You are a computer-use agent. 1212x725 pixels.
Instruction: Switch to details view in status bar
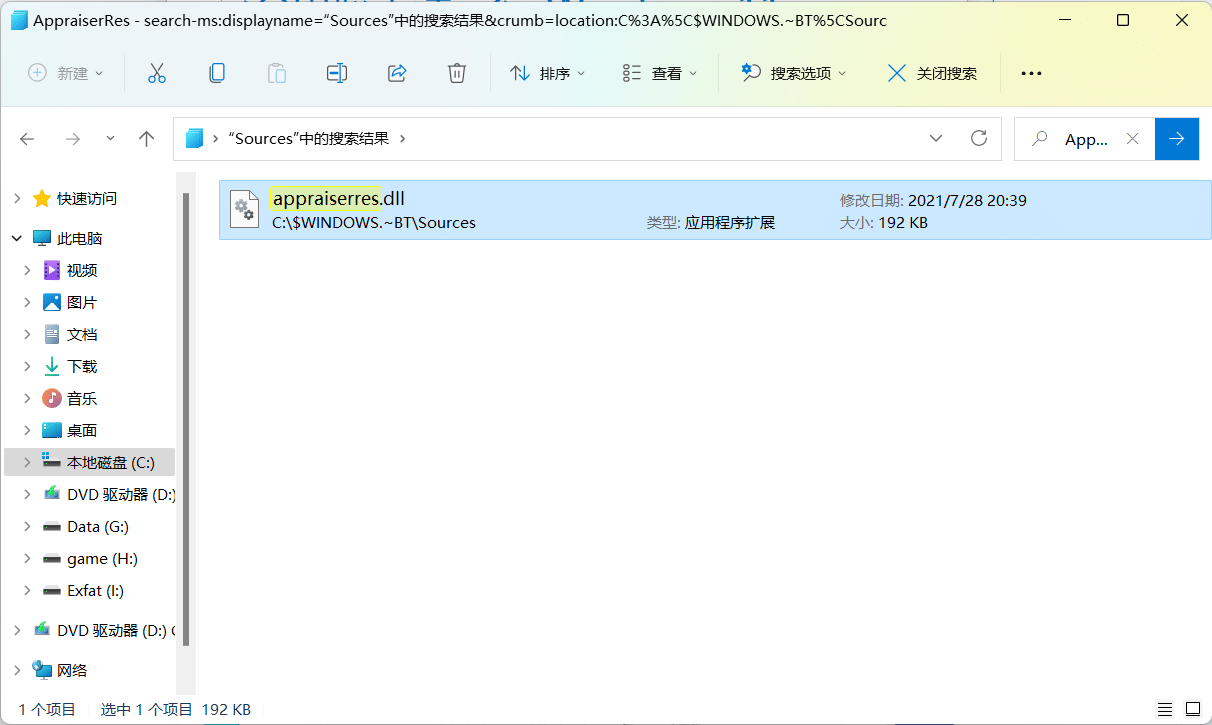click(x=1164, y=709)
